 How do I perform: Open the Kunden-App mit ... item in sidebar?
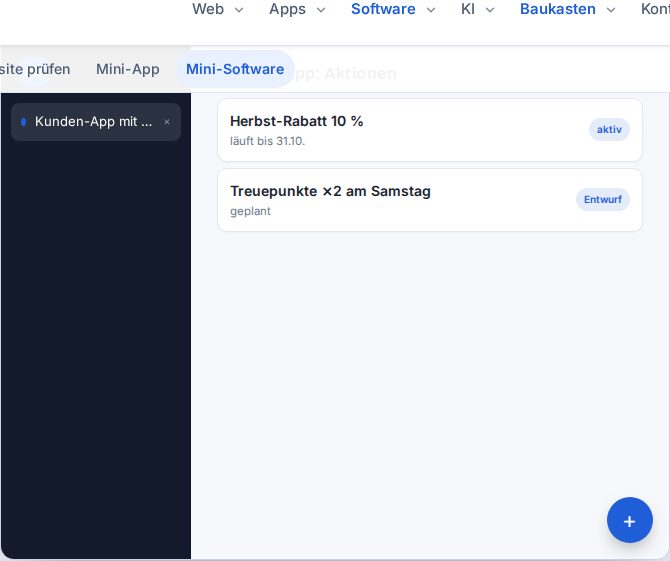(96, 122)
